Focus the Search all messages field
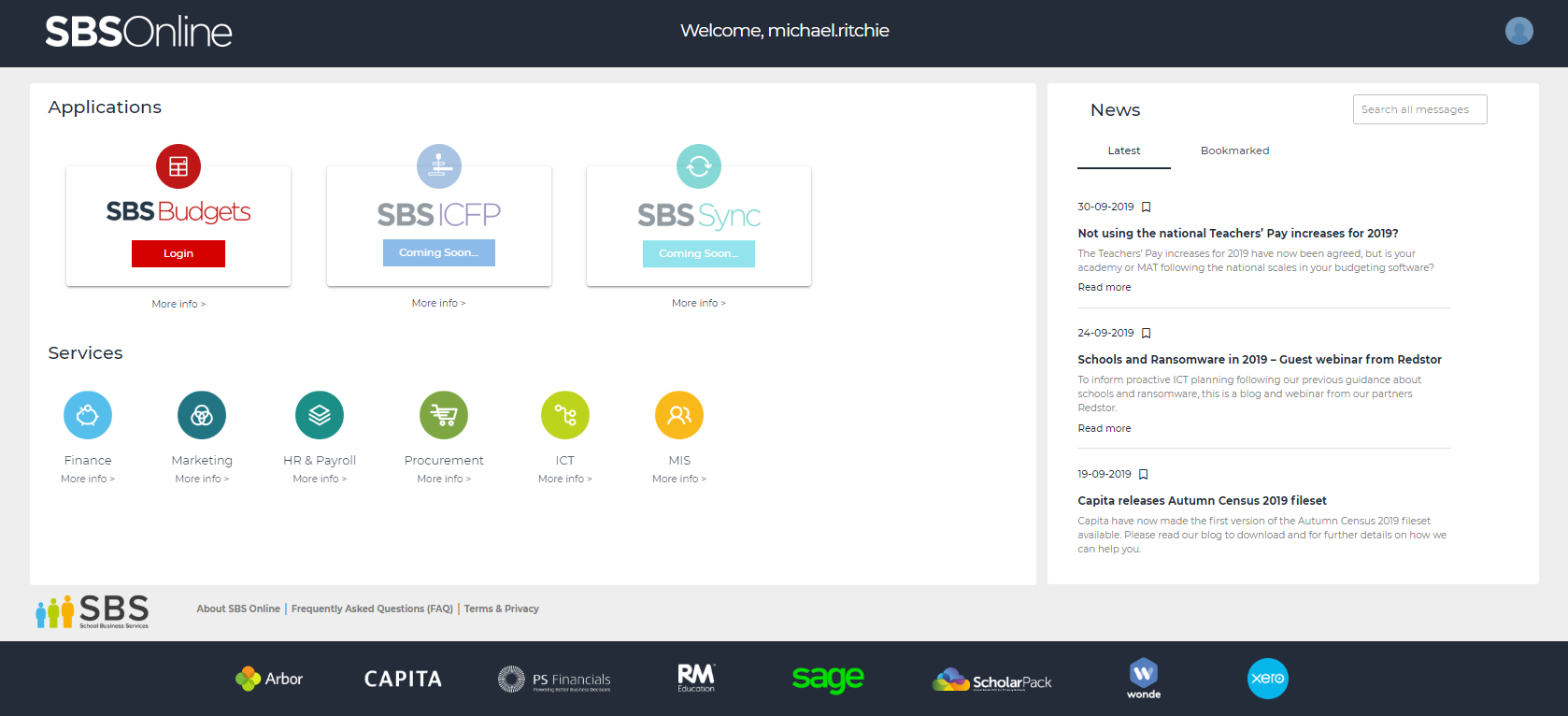The width and height of the screenshot is (1568, 716). [1420, 109]
